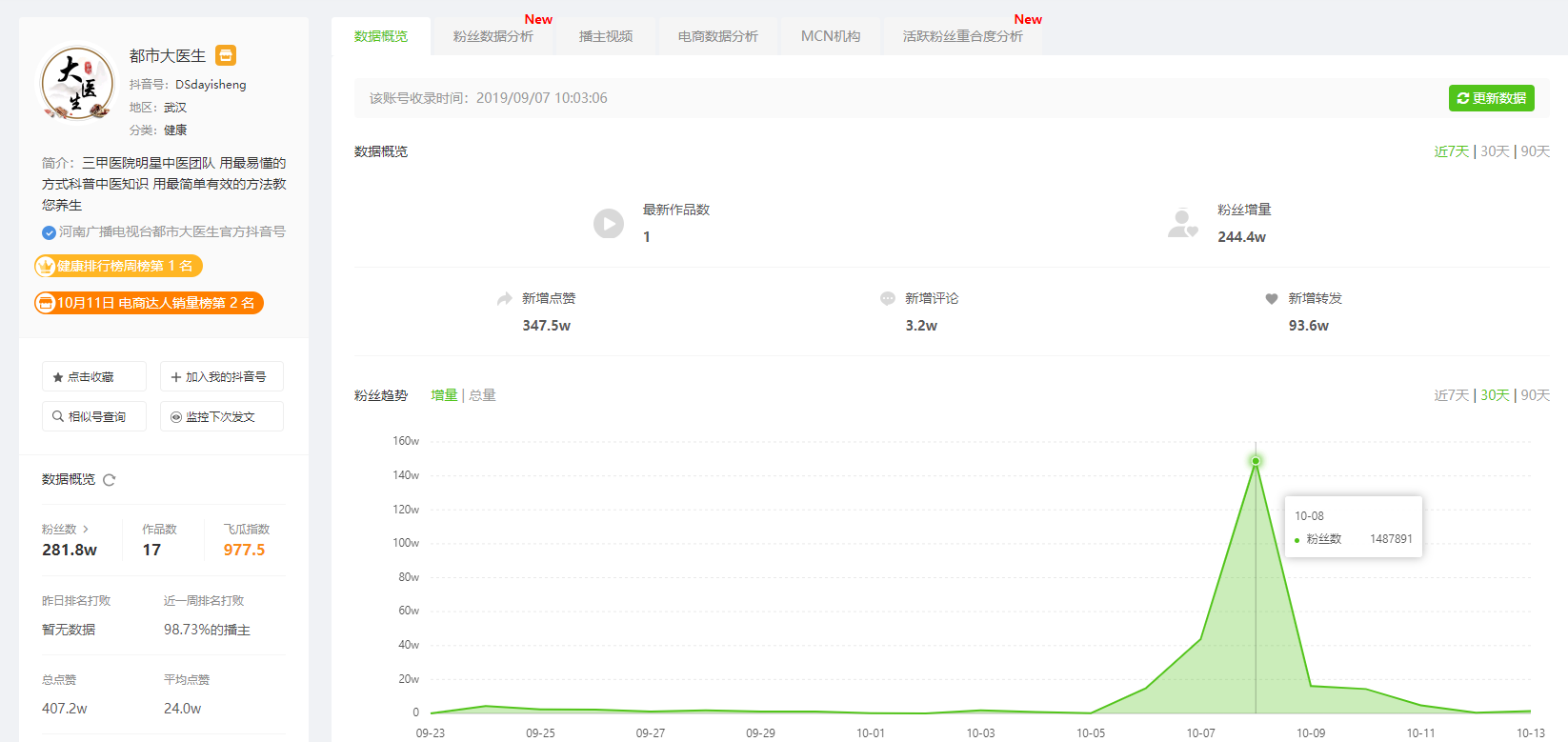This screenshot has height=742, width=1568.
Task: Click the 河南广播电视台都市大医生官方抖音号 verification text
Action: click(x=172, y=232)
